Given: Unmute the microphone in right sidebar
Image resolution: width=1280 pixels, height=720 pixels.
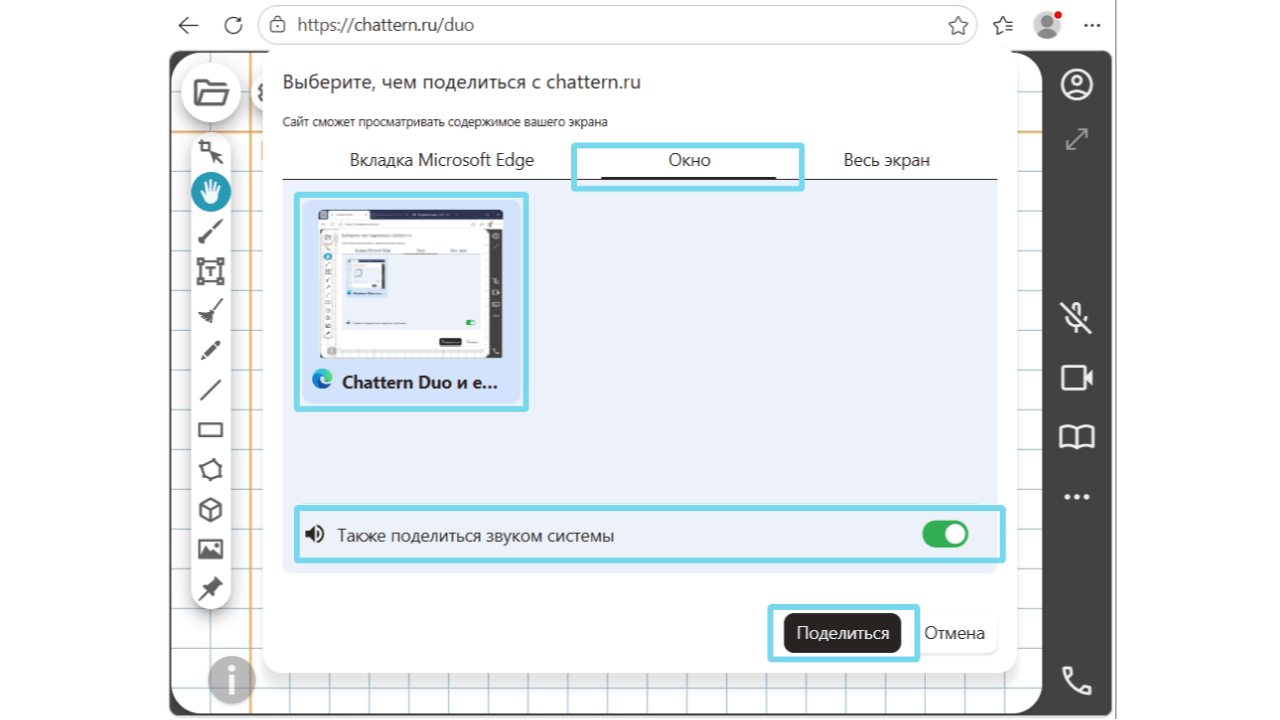Looking at the screenshot, I should point(1077,317).
